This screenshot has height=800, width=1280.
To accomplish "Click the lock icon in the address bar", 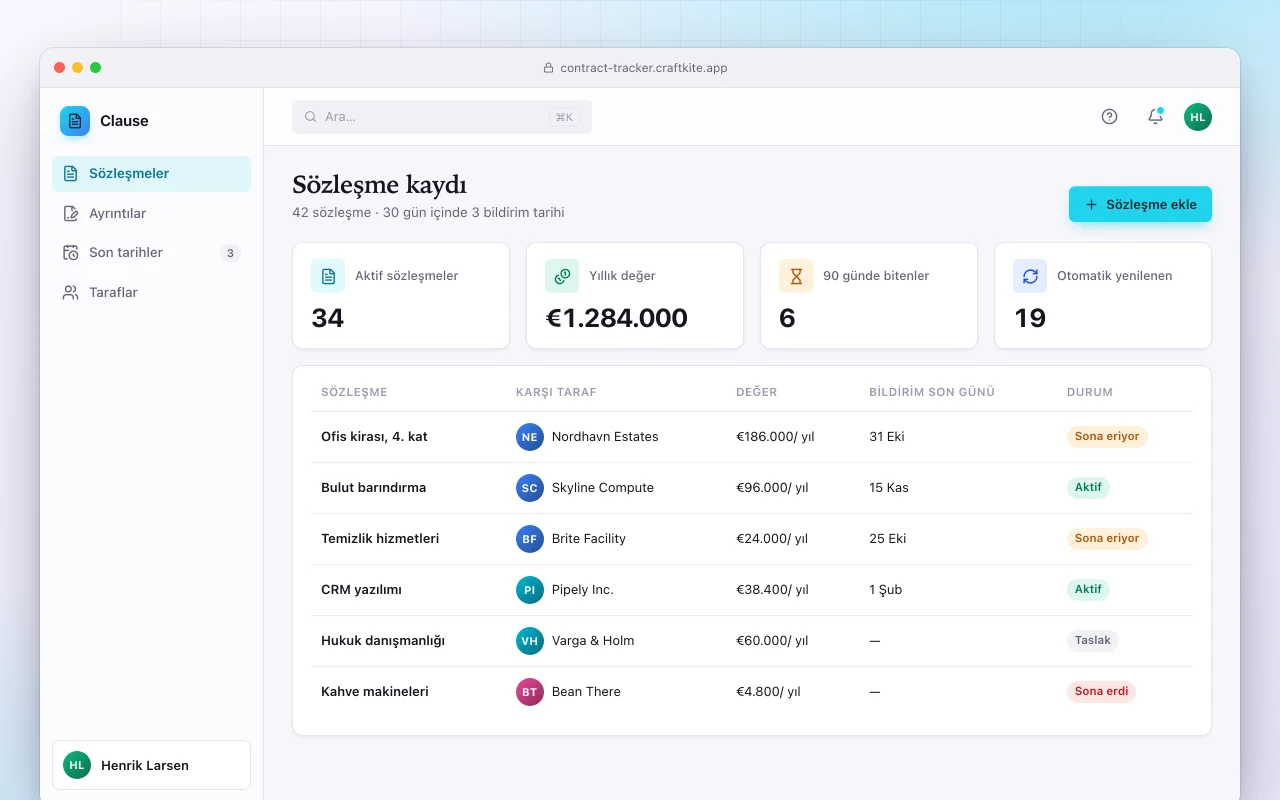I will point(548,68).
